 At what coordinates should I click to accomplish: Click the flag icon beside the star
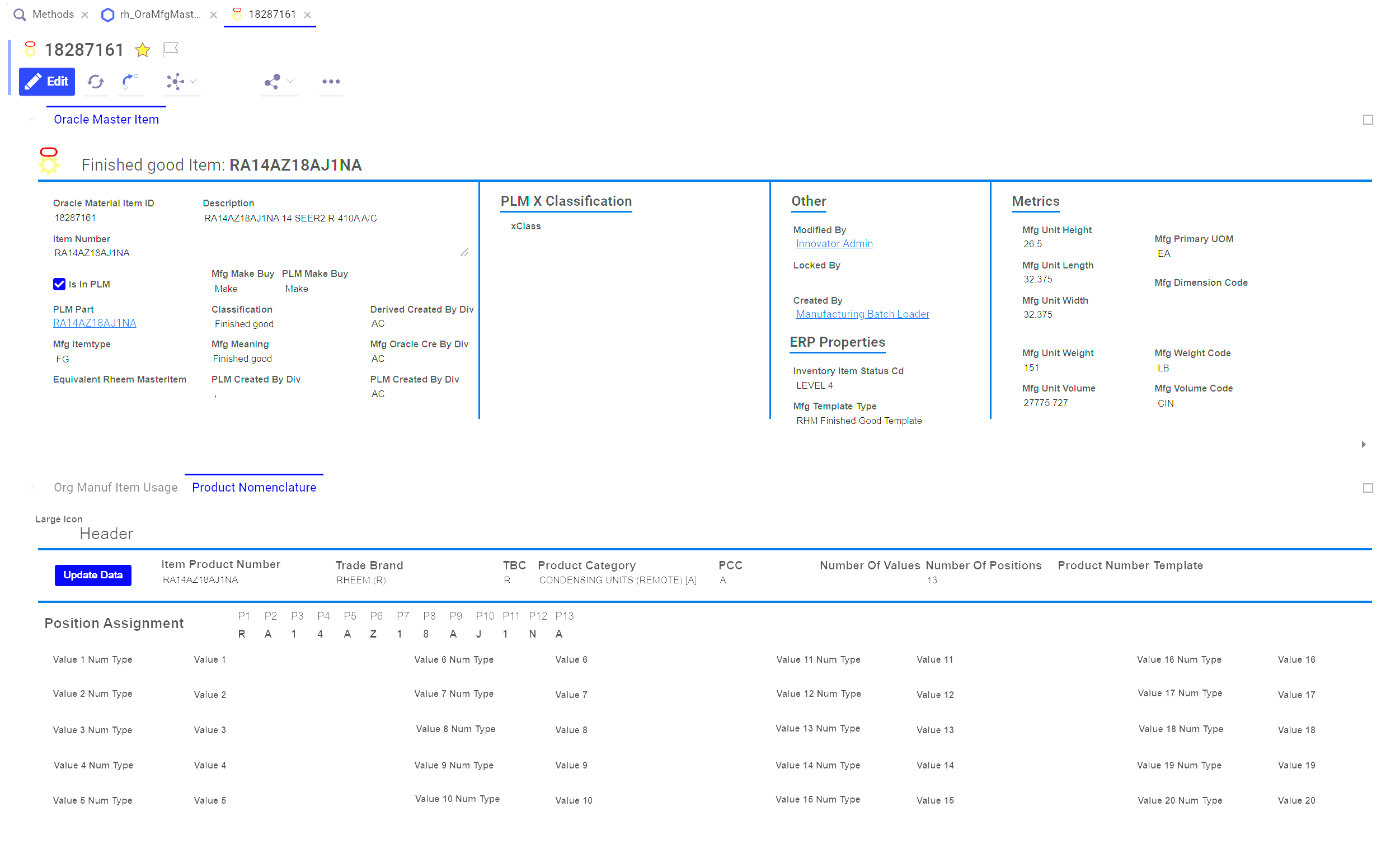tap(171, 50)
